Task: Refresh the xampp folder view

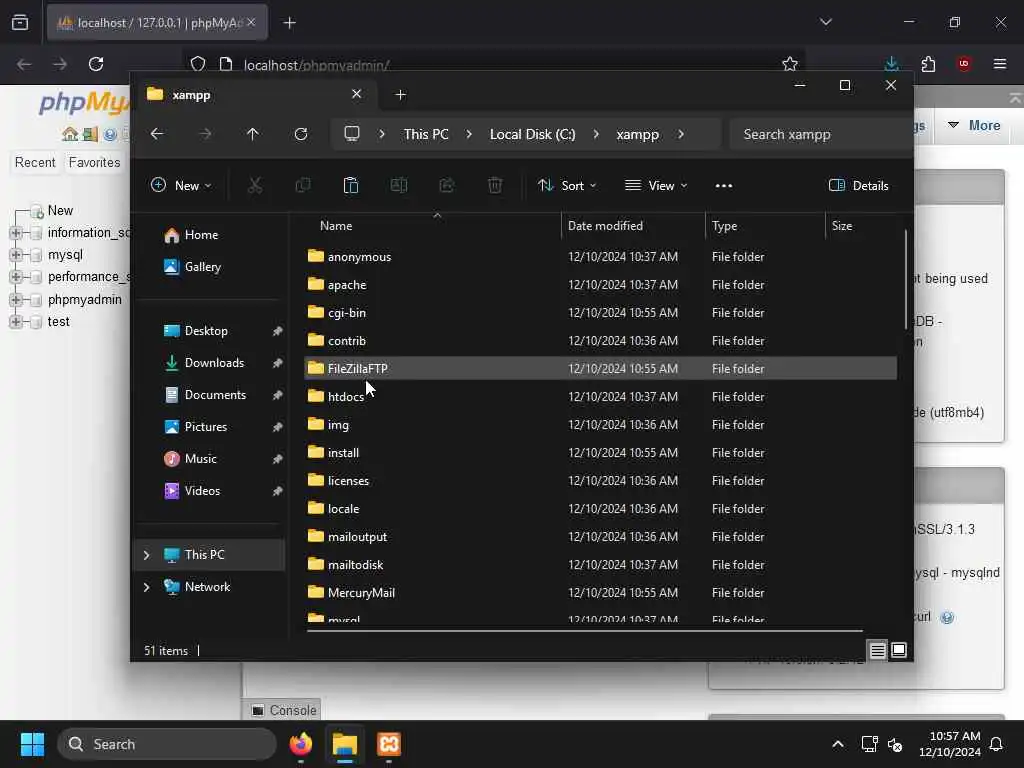Action: pyautogui.click(x=300, y=134)
